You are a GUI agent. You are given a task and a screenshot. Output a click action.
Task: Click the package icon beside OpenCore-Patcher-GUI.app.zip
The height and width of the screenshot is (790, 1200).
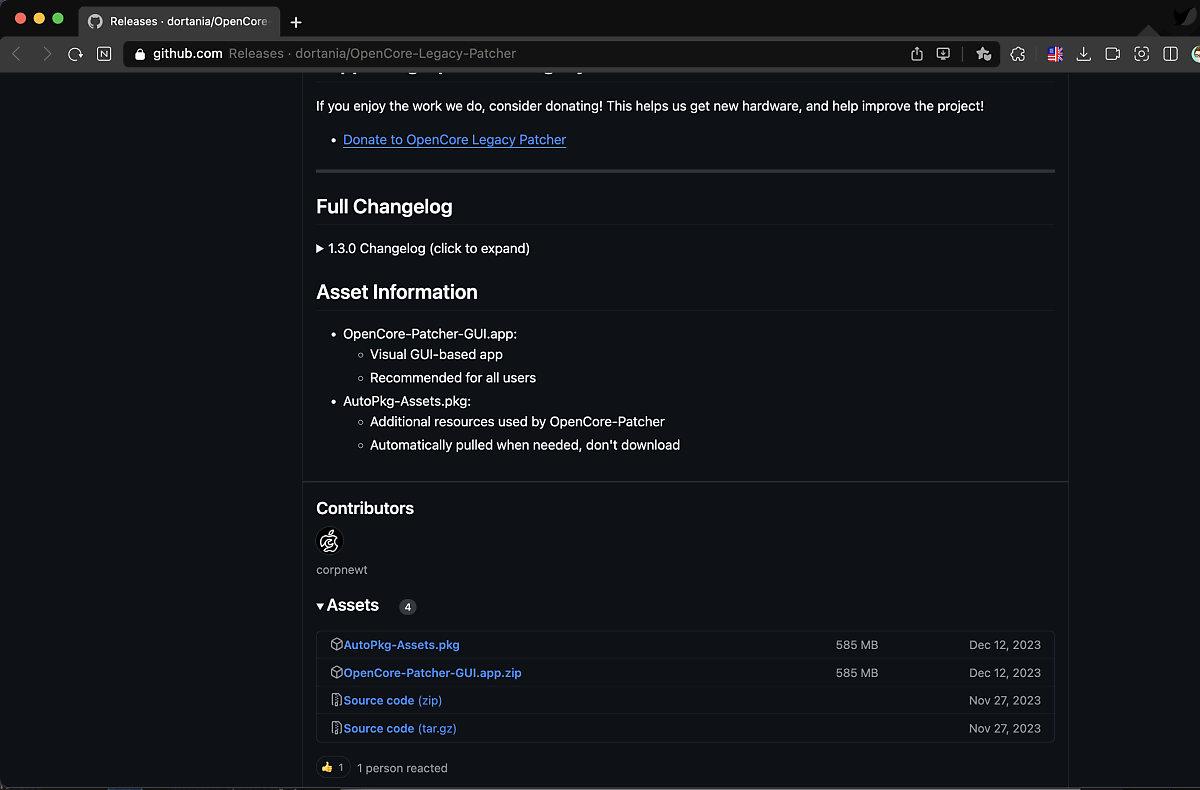click(x=337, y=673)
